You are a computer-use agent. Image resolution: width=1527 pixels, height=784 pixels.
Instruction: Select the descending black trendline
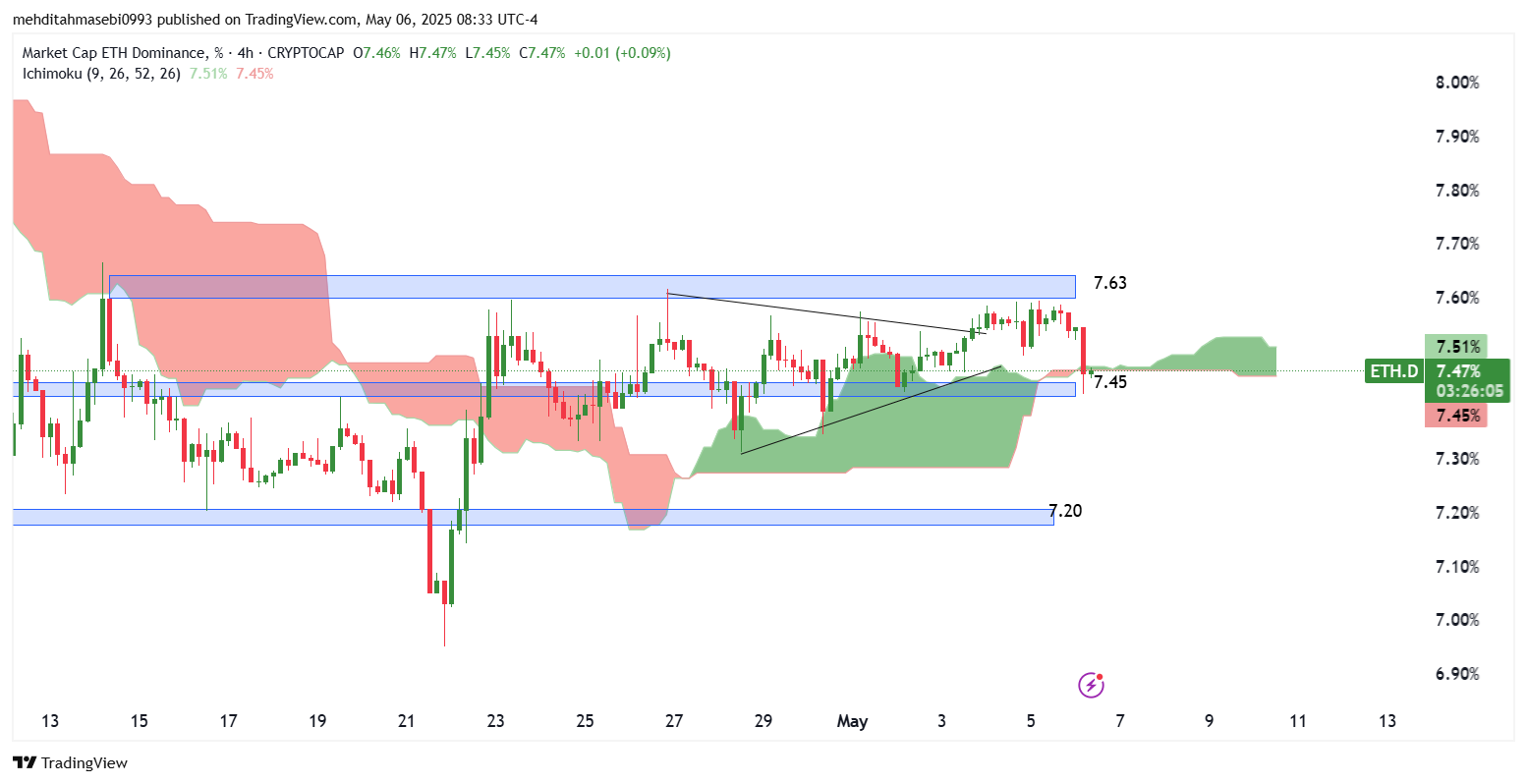tap(825, 313)
